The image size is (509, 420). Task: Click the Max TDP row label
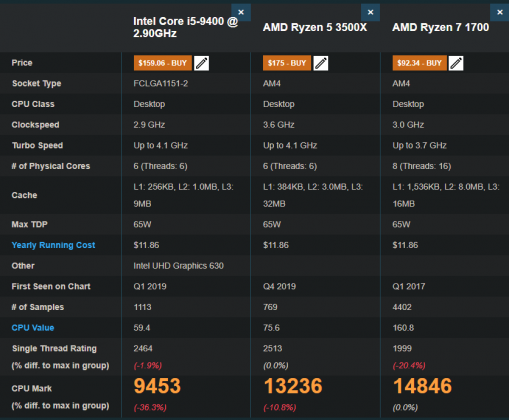click(x=29, y=224)
